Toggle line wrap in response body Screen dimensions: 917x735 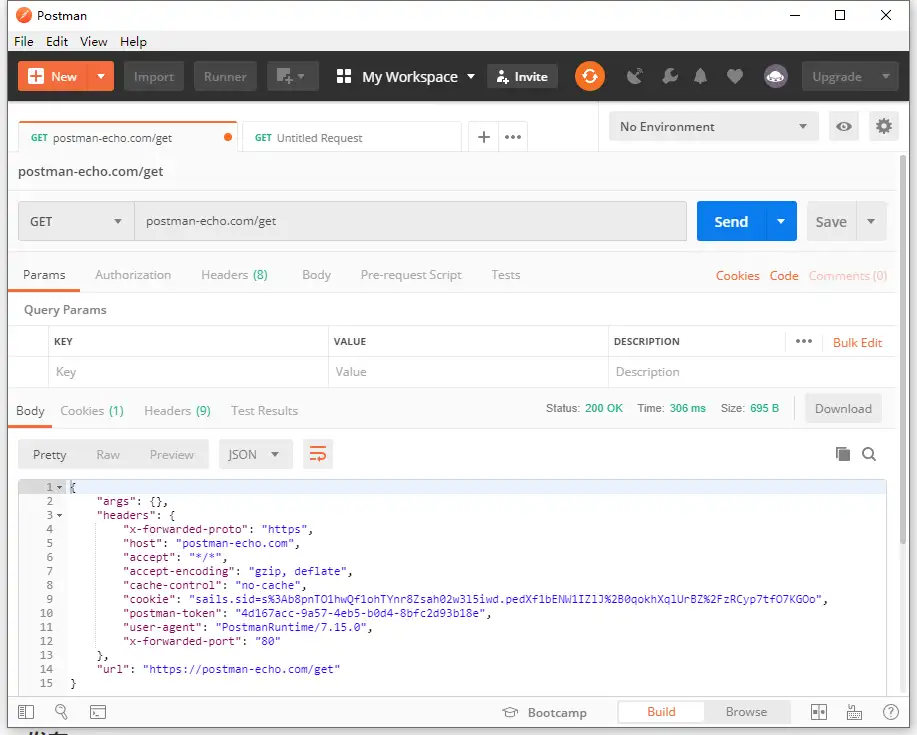click(x=318, y=454)
